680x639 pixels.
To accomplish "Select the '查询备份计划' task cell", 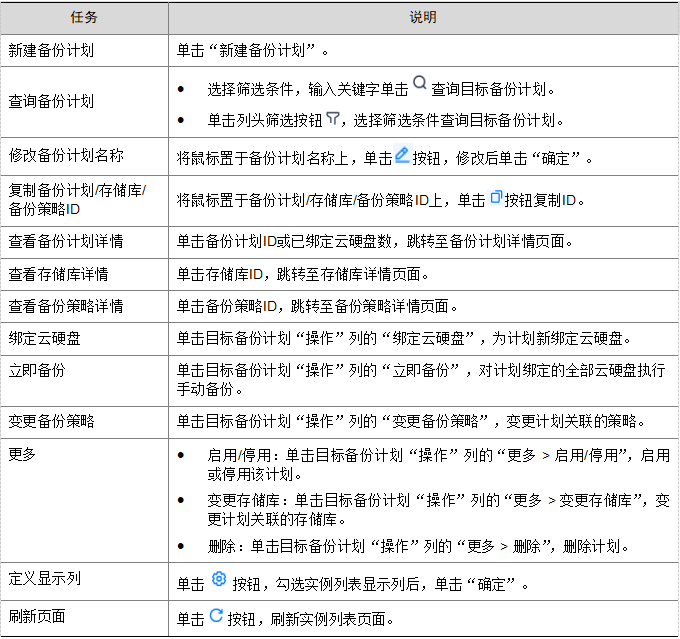I will point(84,102).
